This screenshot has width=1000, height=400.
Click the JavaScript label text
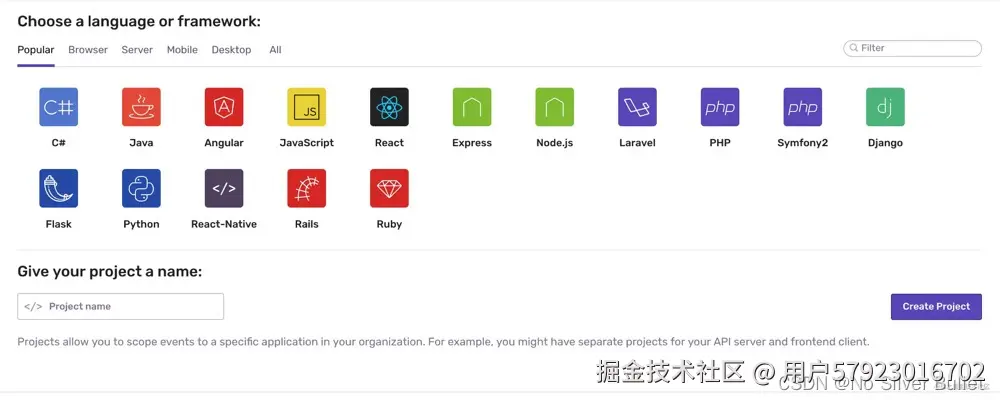pos(307,143)
